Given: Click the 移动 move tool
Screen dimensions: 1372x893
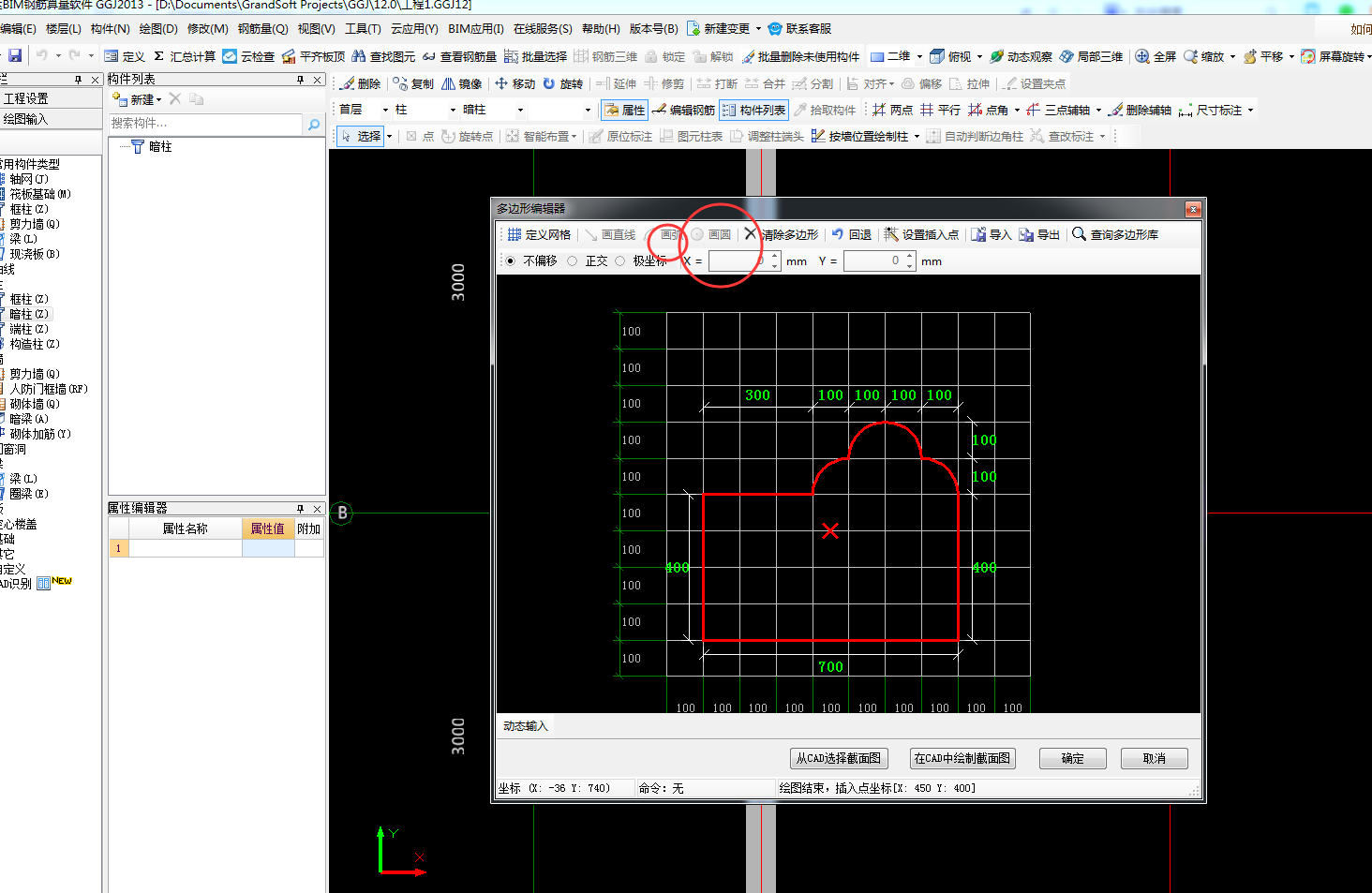Looking at the screenshot, I should pyautogui.click(x=514, y=83).
